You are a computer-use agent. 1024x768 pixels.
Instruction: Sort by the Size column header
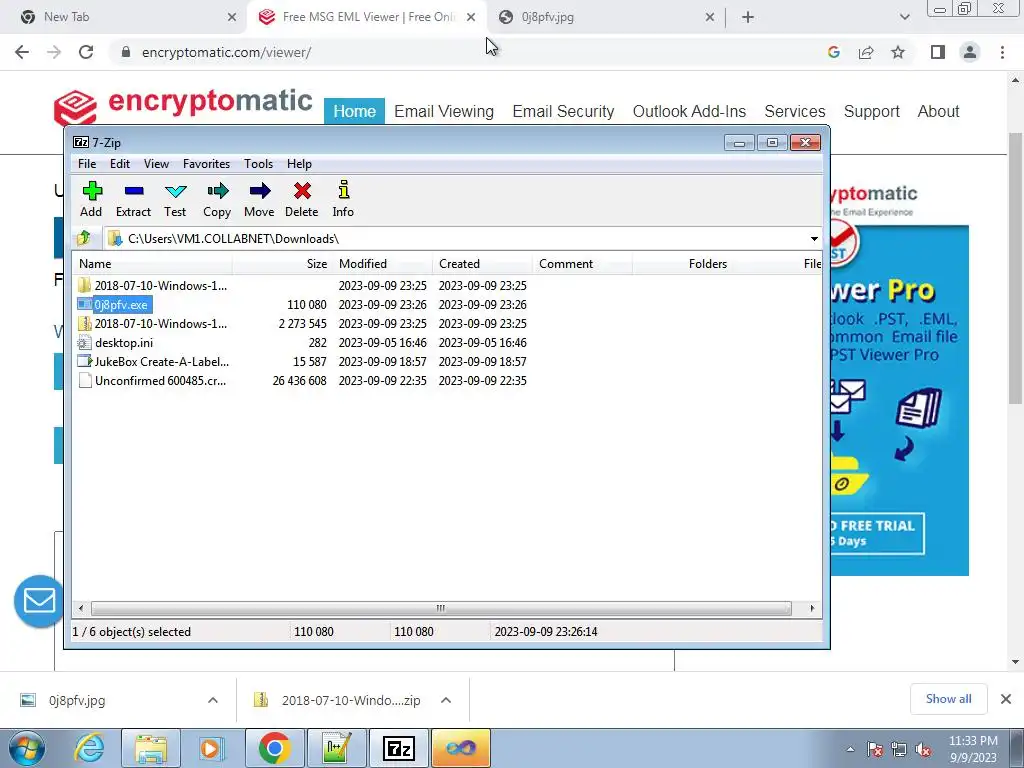click(x=283, y=264)
